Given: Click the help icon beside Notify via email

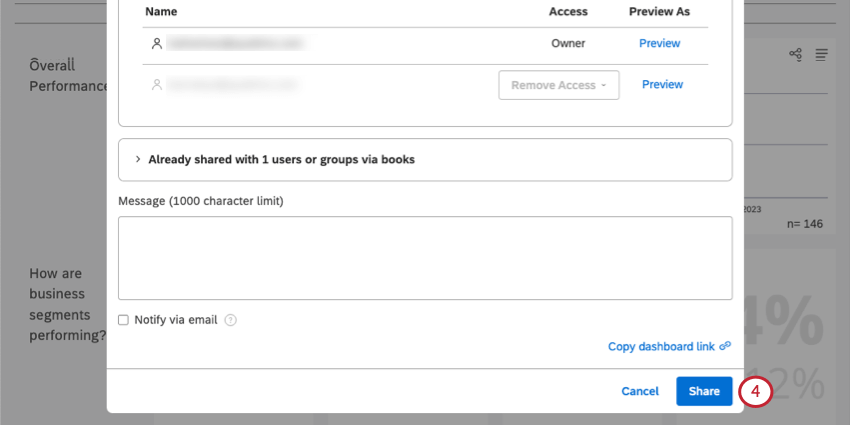Looking at the screenshot, I should 230,320.
